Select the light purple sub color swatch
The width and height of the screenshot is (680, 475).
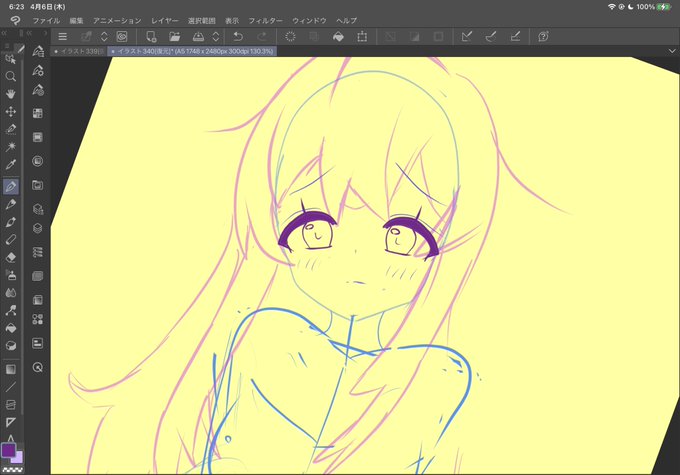18,458
